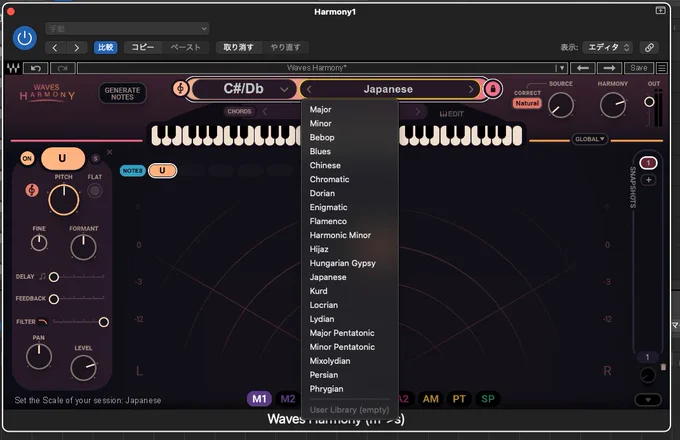The image size is (680, 440).
Task: Click the 取り消す undo button
Action: point(239,47)
